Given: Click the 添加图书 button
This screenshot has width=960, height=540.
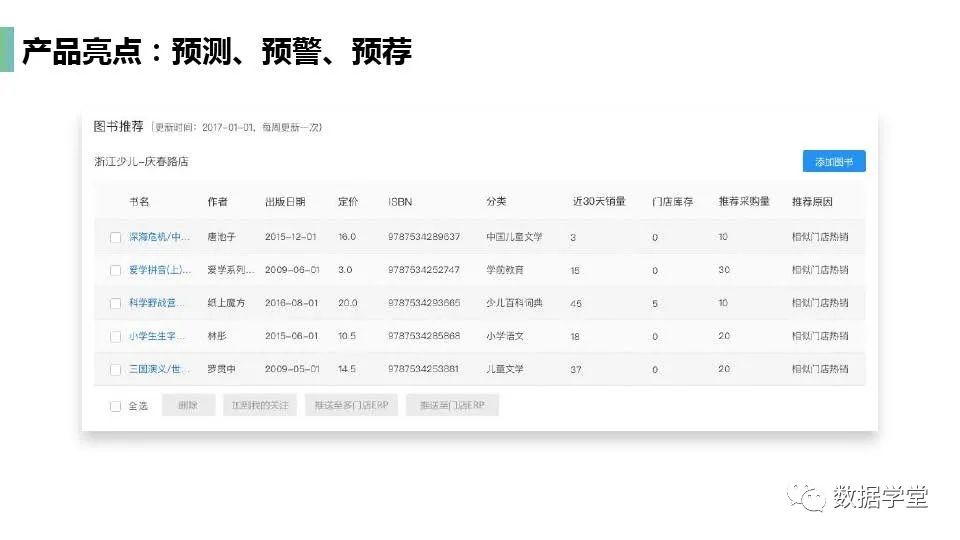Looking at the screenshot, I should coord(833,162).
